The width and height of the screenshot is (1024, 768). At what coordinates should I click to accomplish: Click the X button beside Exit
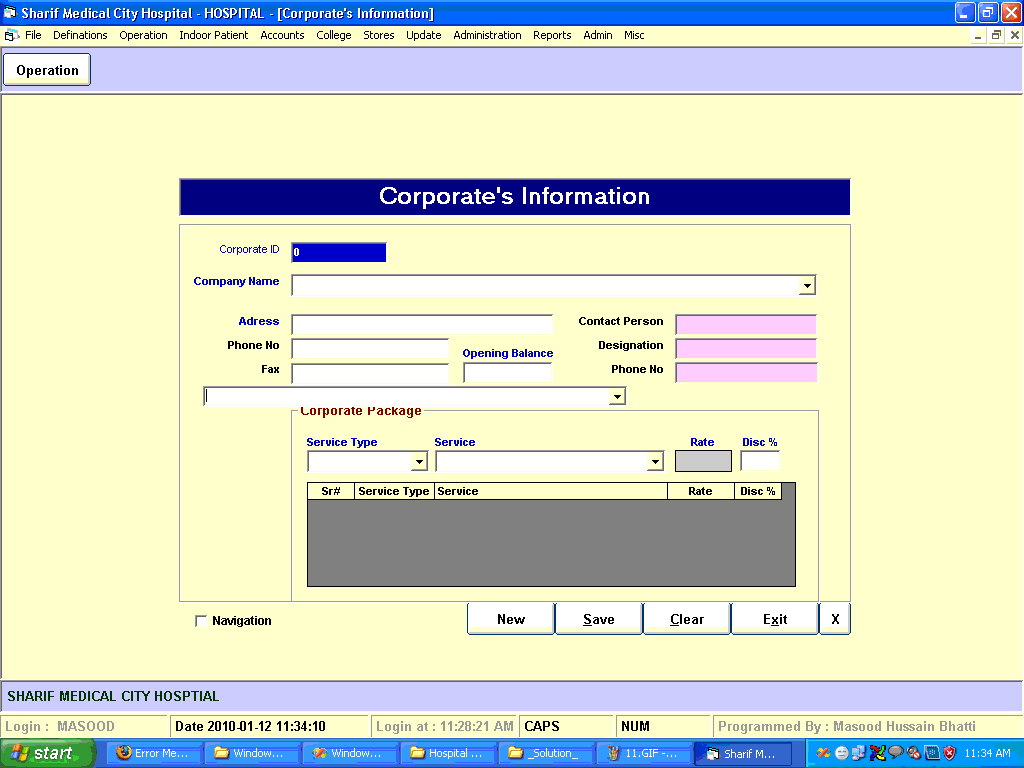pos(835,618)
